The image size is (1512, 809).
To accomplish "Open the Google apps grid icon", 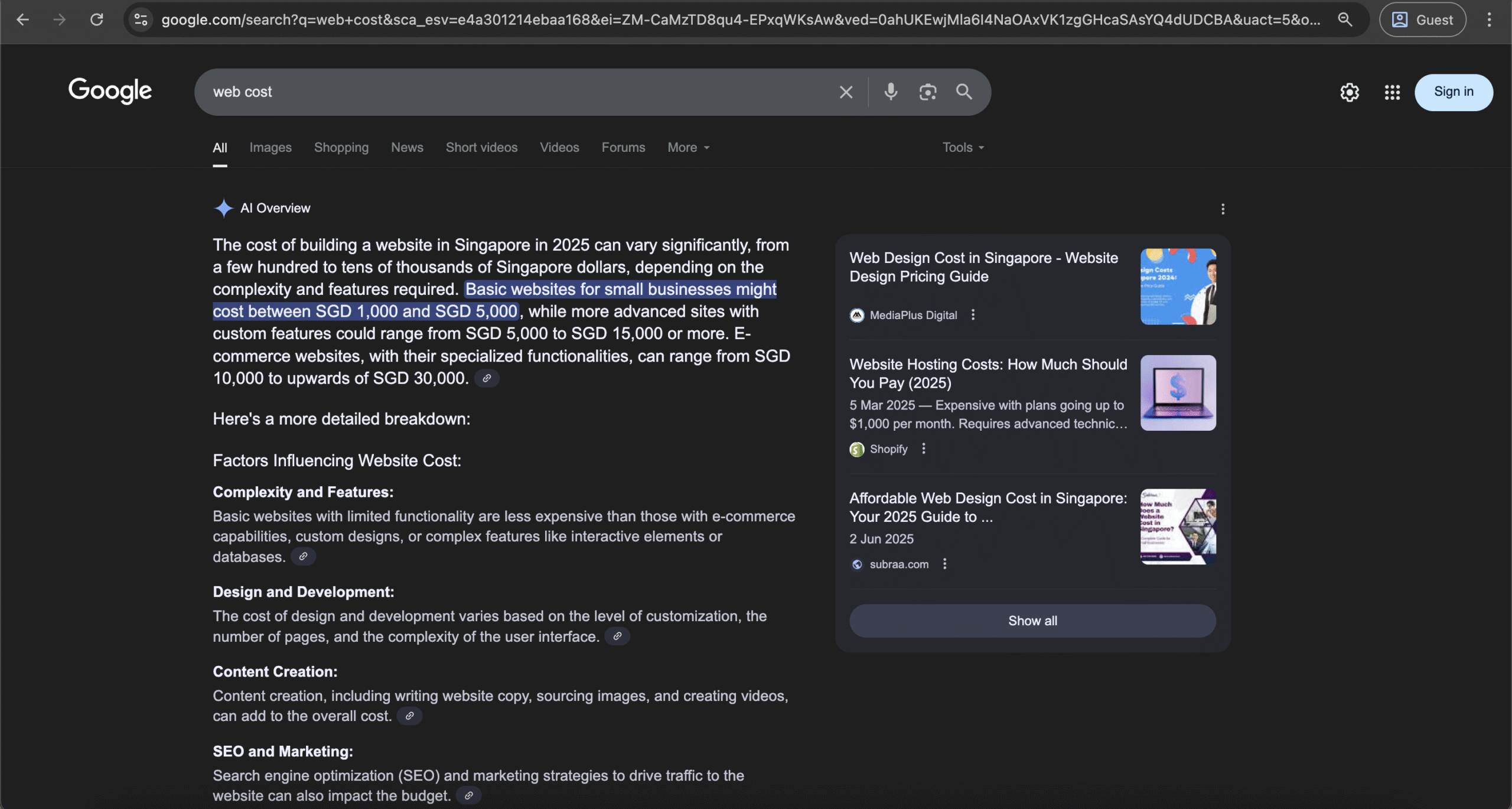I will pyautogui.click(x=1392, y=92).
